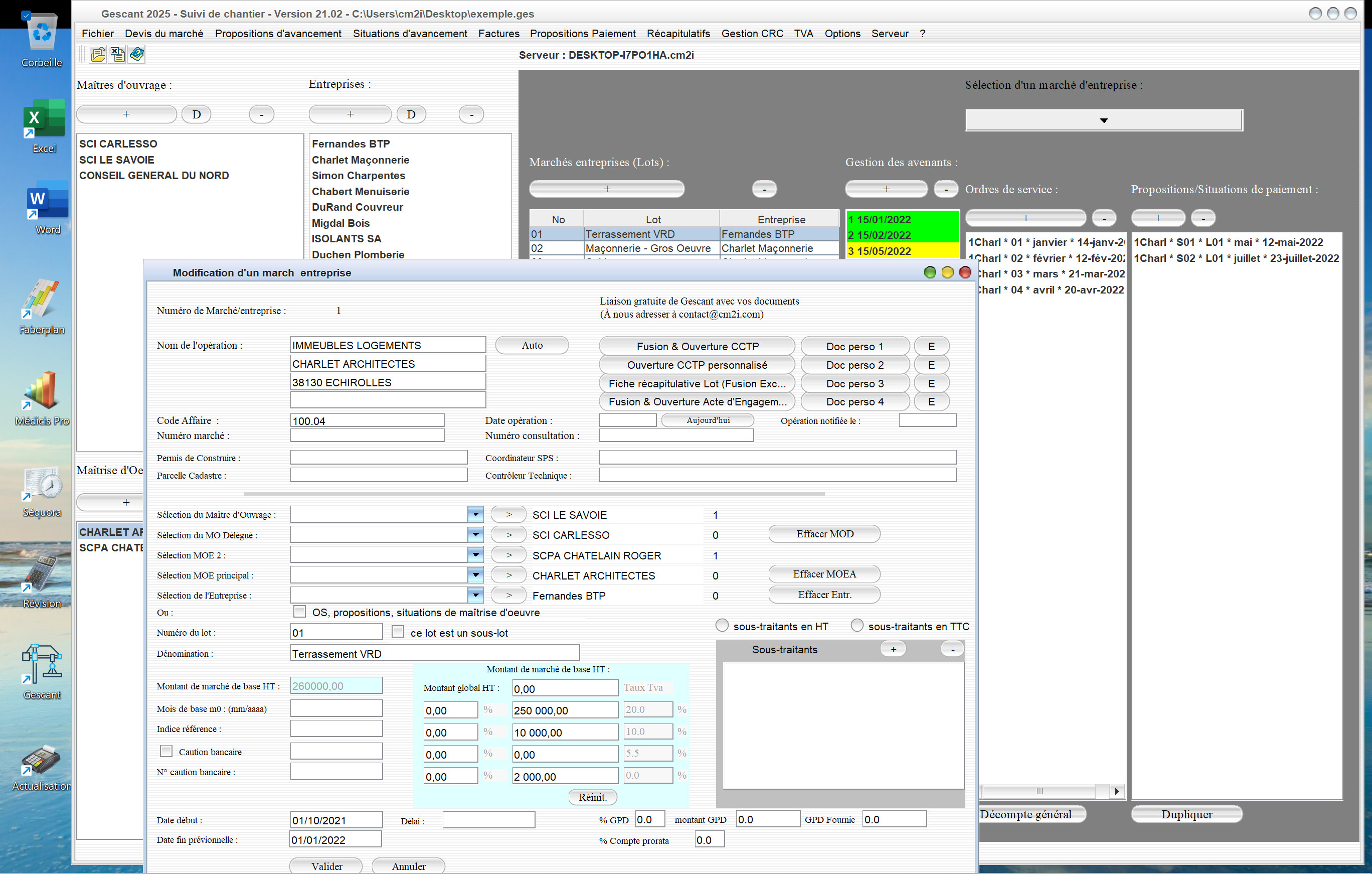Click the Code Affaire field showing 100.04

pyautogui.click(x=368, y=421)
